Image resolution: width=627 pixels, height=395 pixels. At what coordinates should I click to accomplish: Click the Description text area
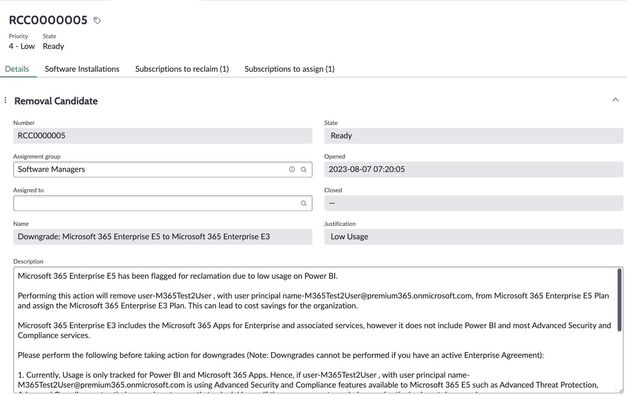pos(318,330)
